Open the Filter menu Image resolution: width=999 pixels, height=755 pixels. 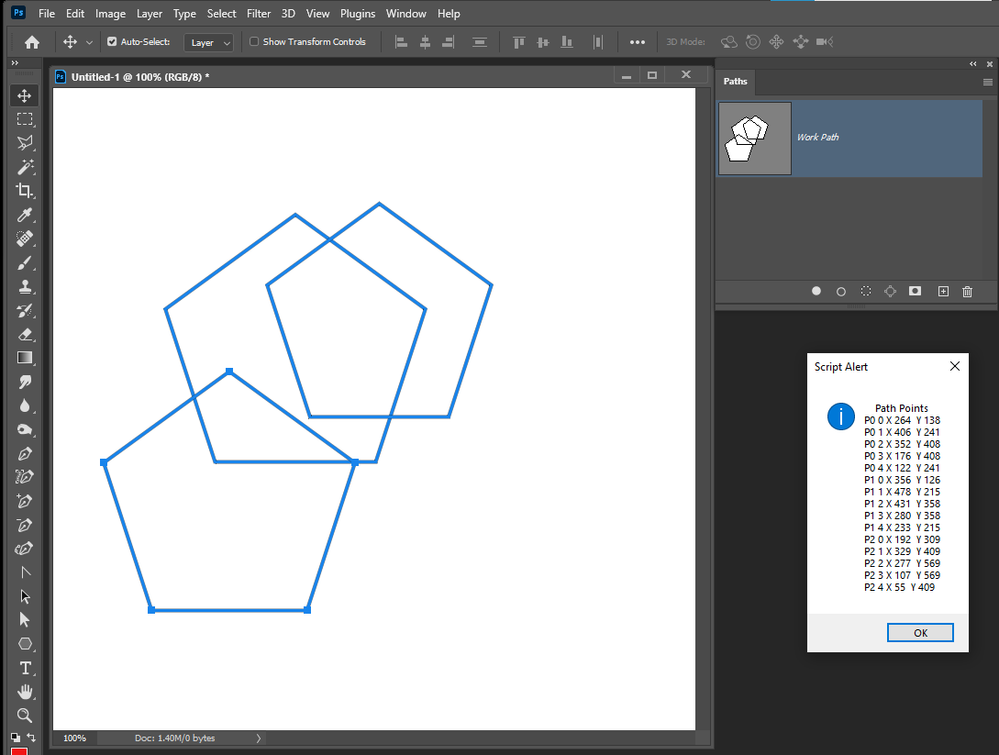258,14
